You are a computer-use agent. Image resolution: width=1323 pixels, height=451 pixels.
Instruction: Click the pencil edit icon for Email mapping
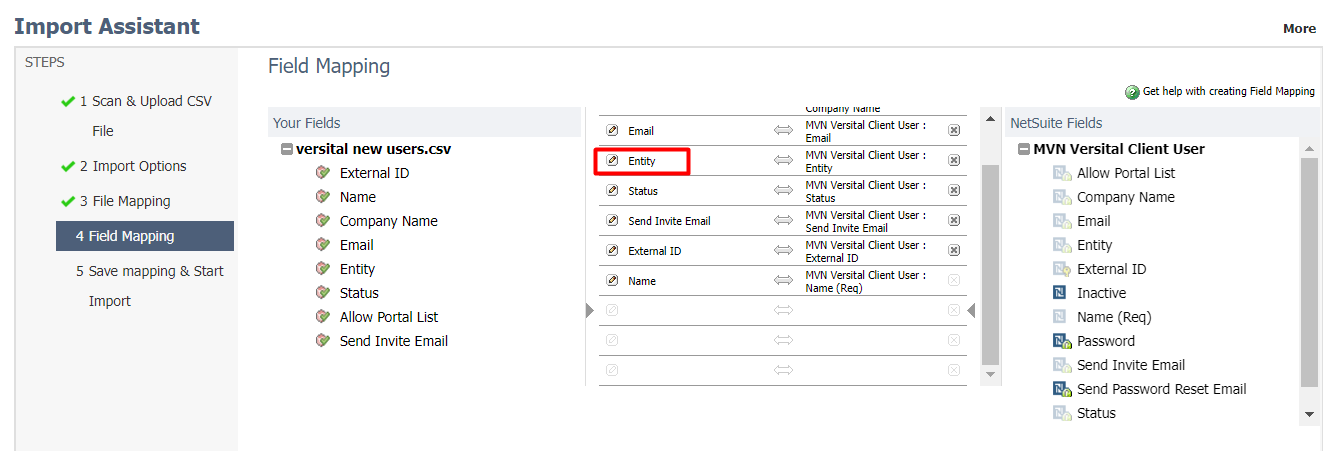click(613, 131)
